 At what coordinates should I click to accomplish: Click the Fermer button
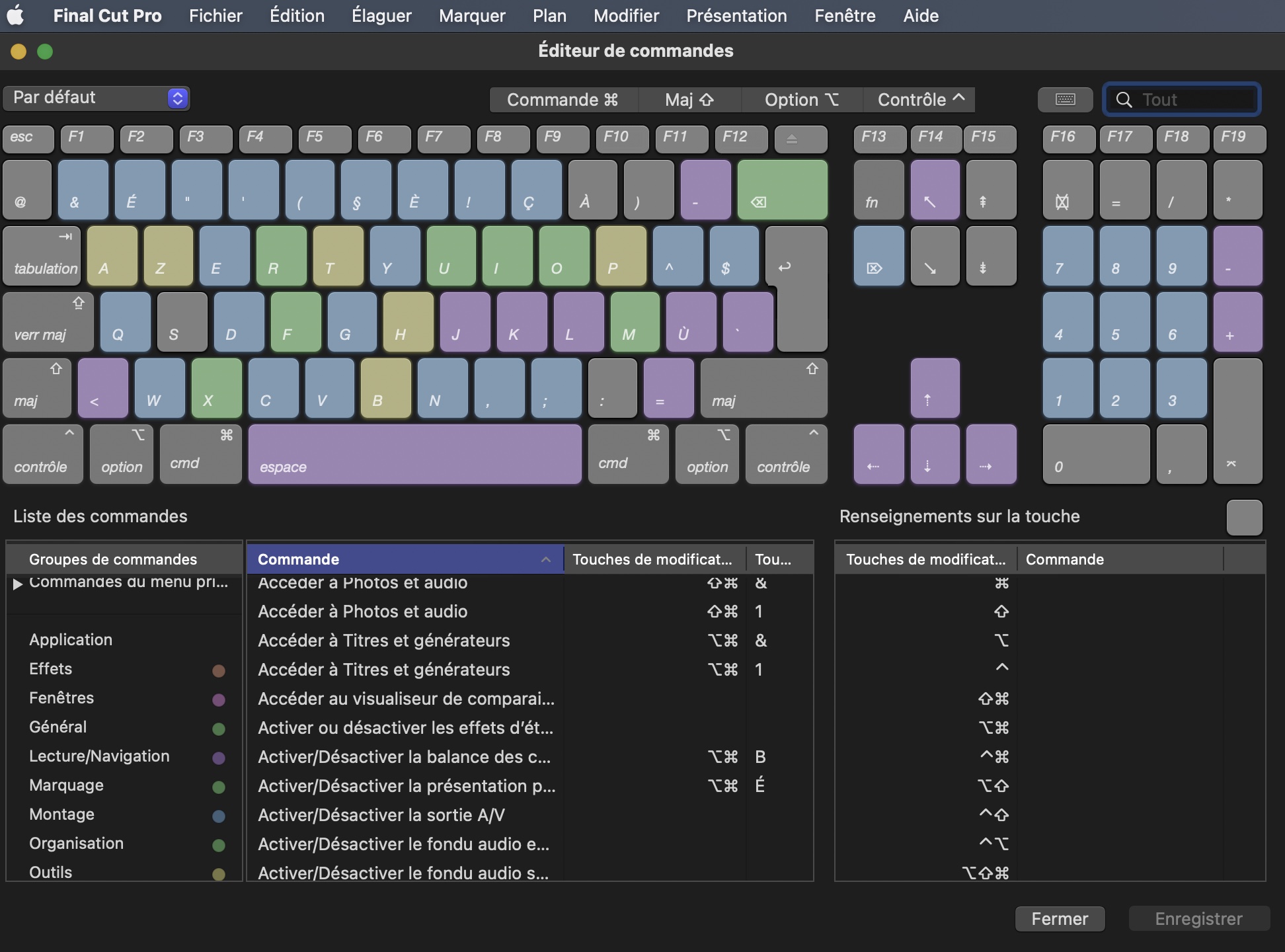pos(1059,919)
